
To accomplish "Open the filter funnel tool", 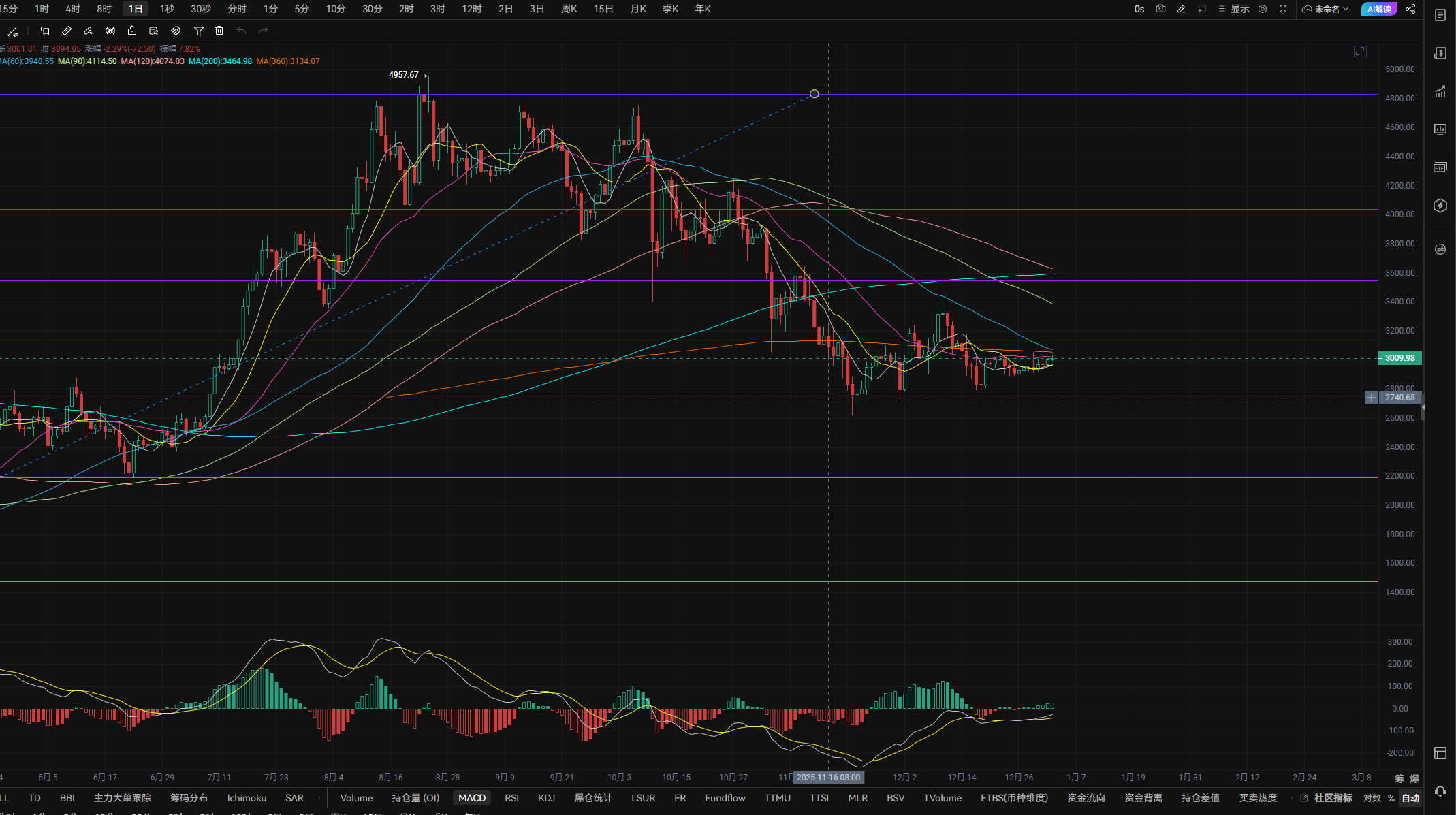I will pos(198,31).
